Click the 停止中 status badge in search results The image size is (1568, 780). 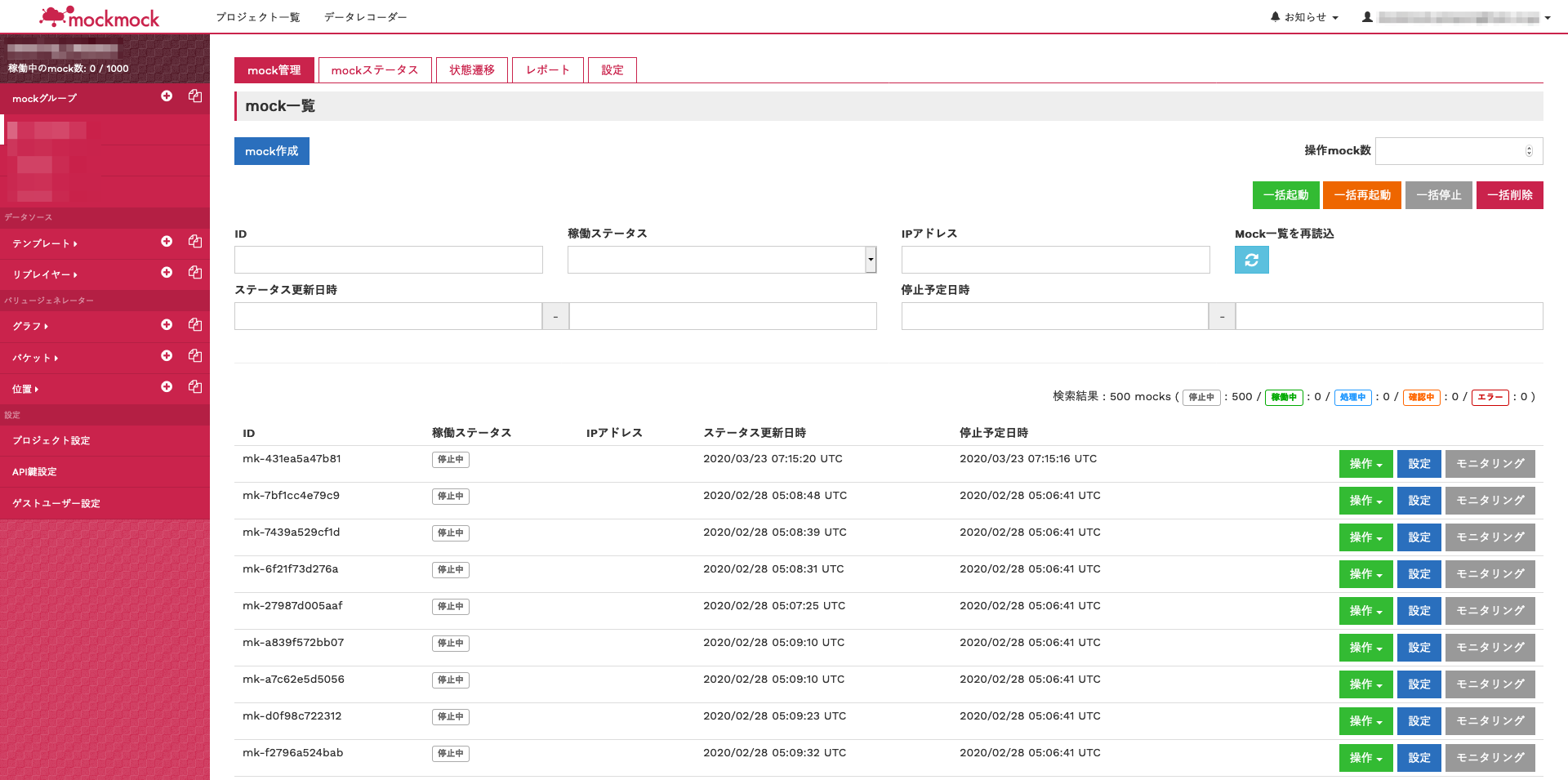tap(1200, 397)
